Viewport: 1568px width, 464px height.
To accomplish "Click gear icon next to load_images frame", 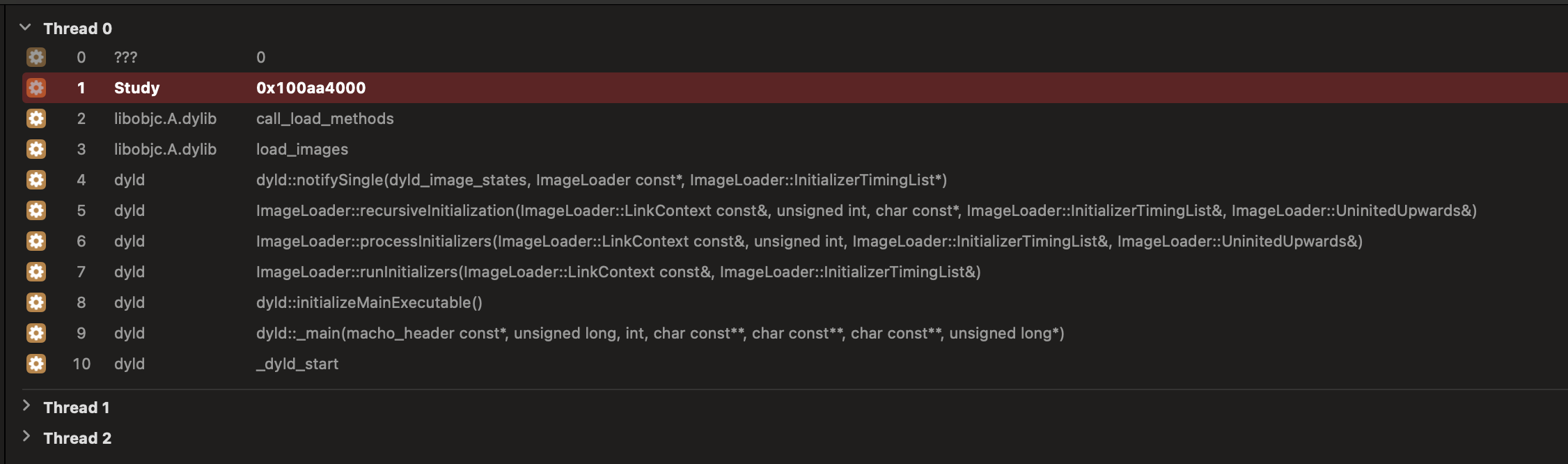I will [x=36, y=149].
